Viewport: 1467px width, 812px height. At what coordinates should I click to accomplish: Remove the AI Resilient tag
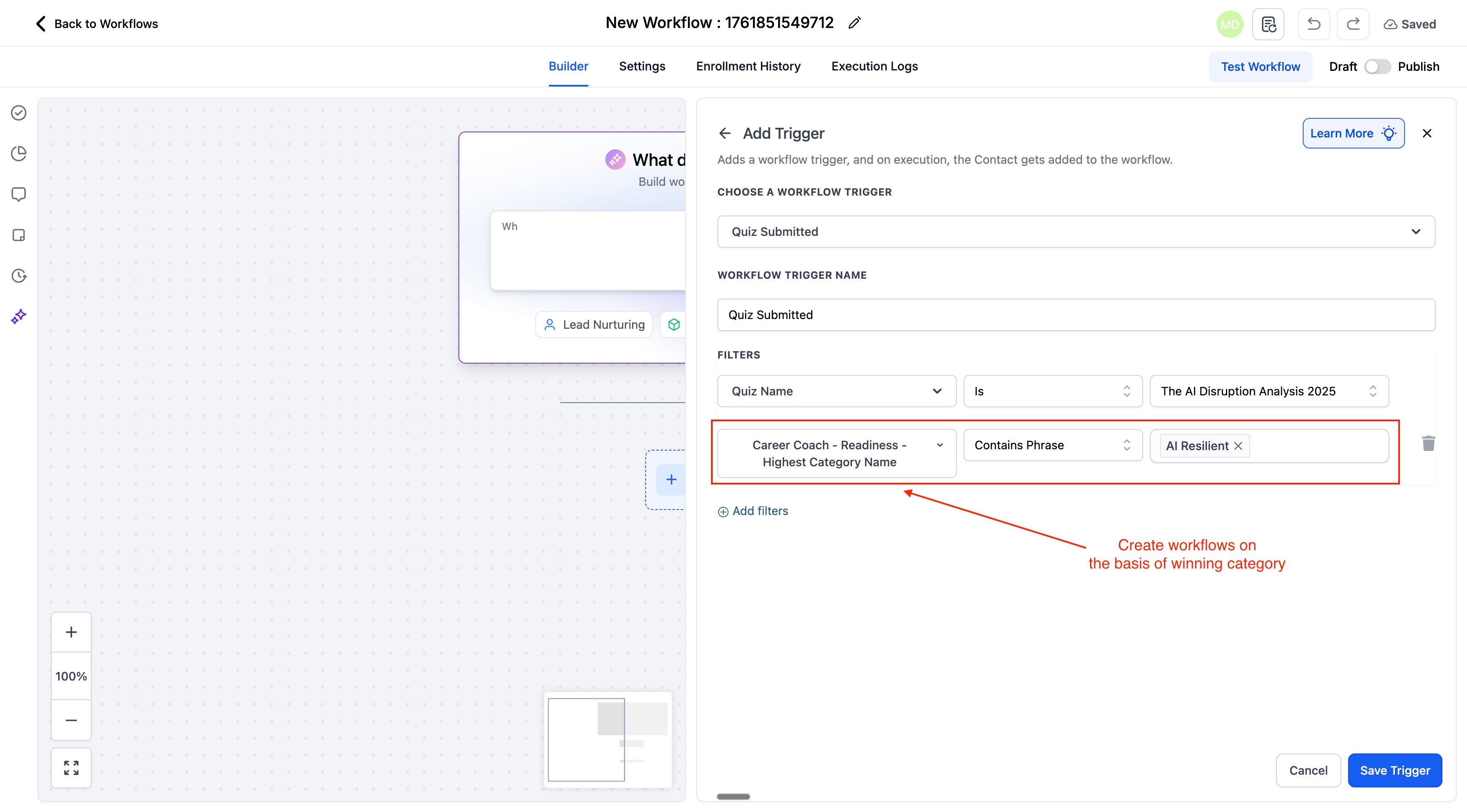(x=1238, y=446)
